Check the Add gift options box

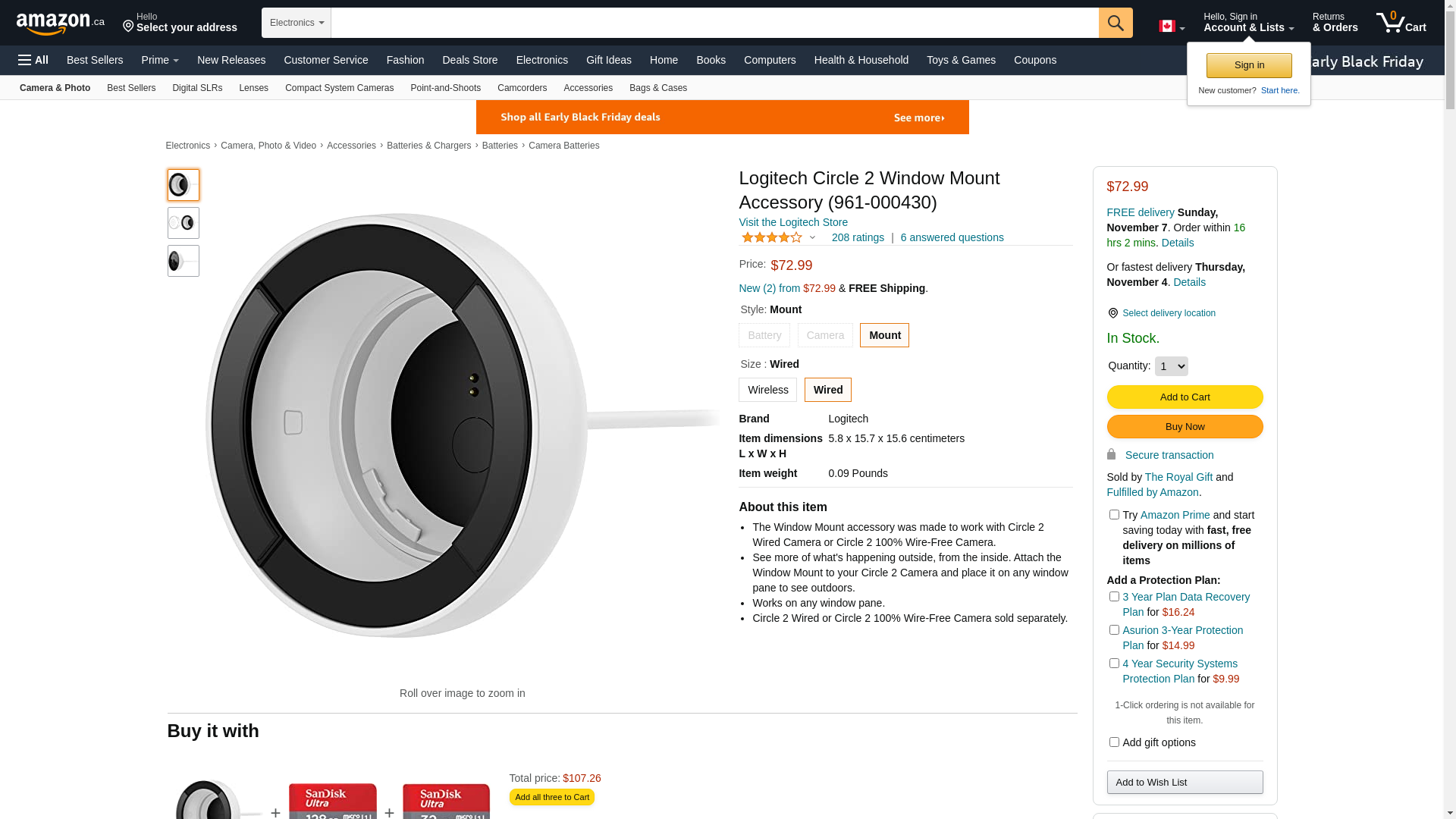point(1114,742)
